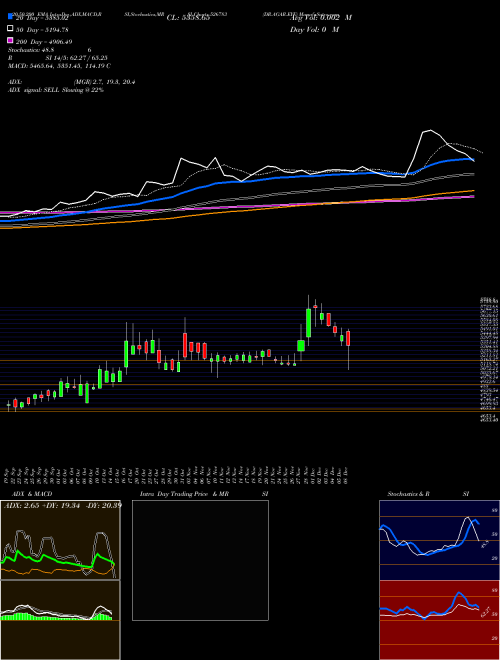This screenshot has width=500, height=660.
Task: Click the 'CL:' closing price label
Action: coord(188,18)
